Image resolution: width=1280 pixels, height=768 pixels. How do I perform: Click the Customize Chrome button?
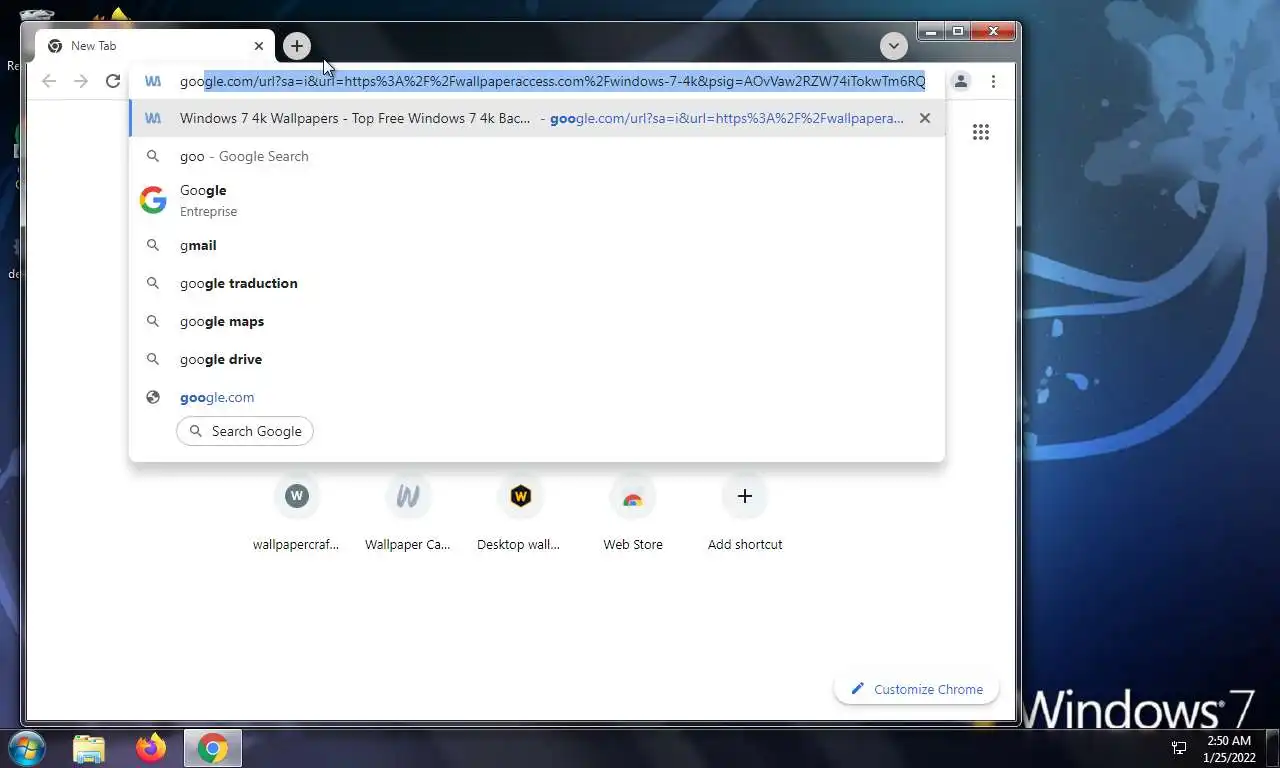[x=916, y=689]
